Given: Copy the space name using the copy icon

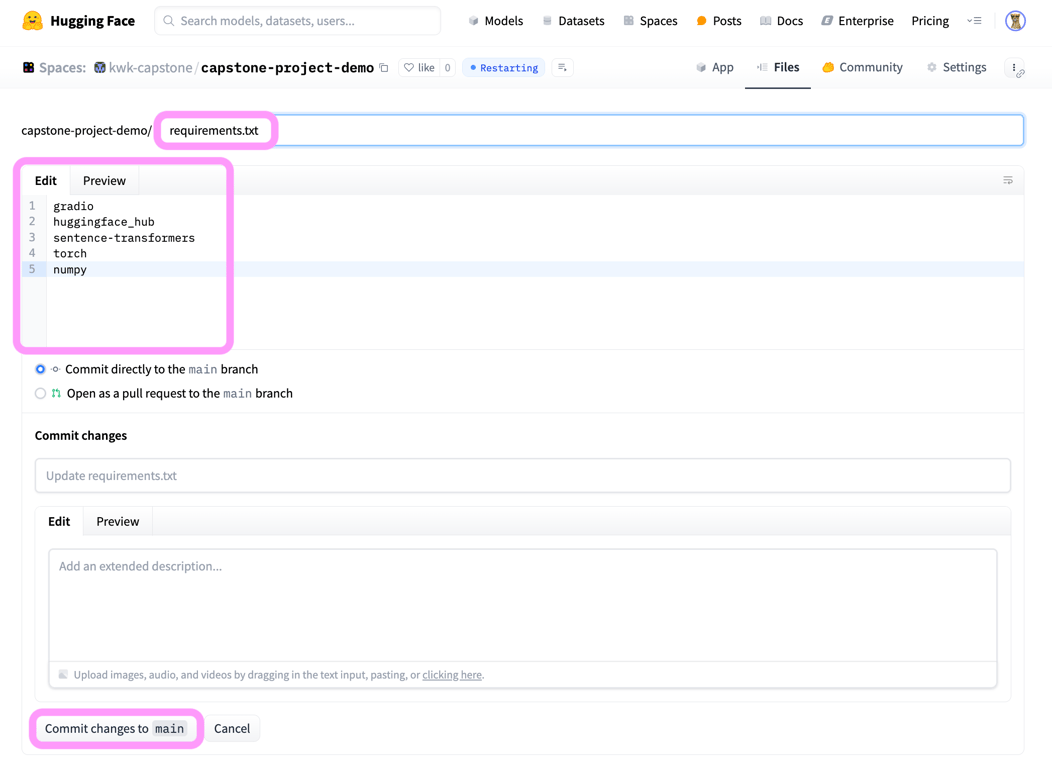Looking at the screenshot, I should (384, 68).
